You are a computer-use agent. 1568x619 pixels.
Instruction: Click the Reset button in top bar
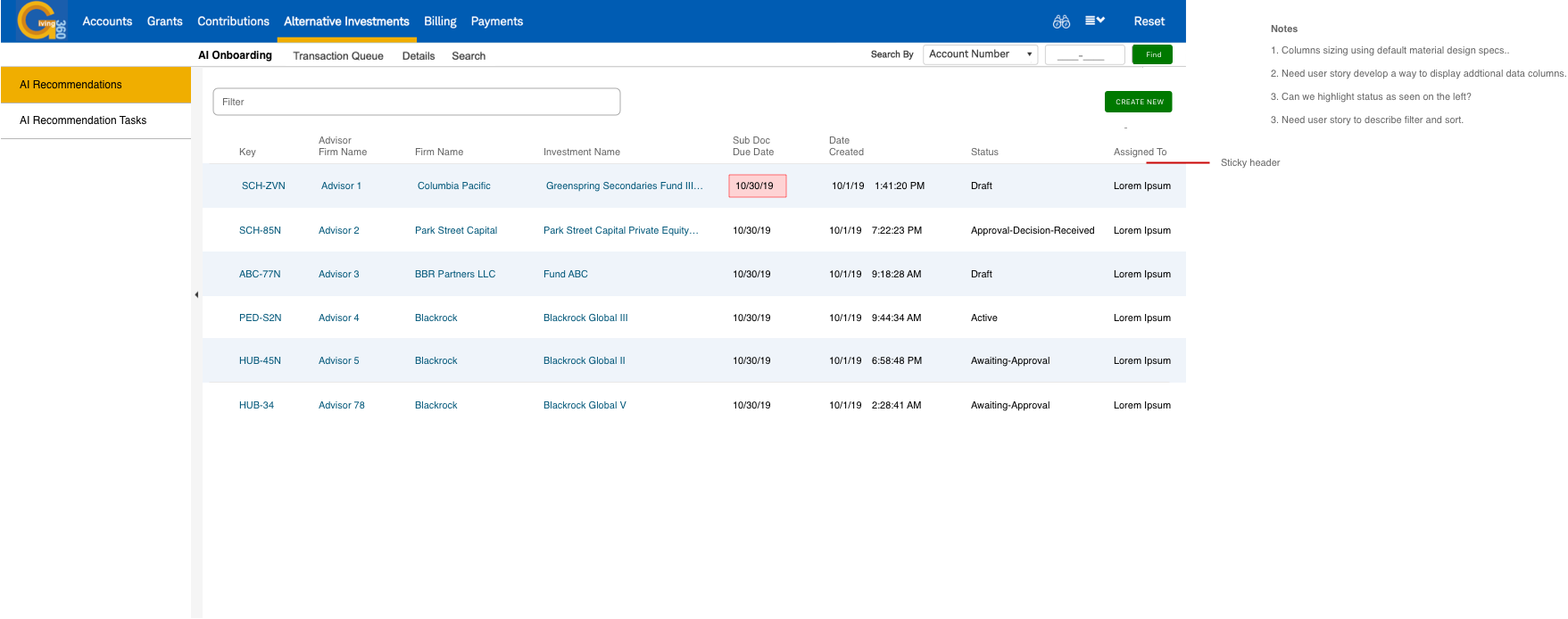point(1149,21)
